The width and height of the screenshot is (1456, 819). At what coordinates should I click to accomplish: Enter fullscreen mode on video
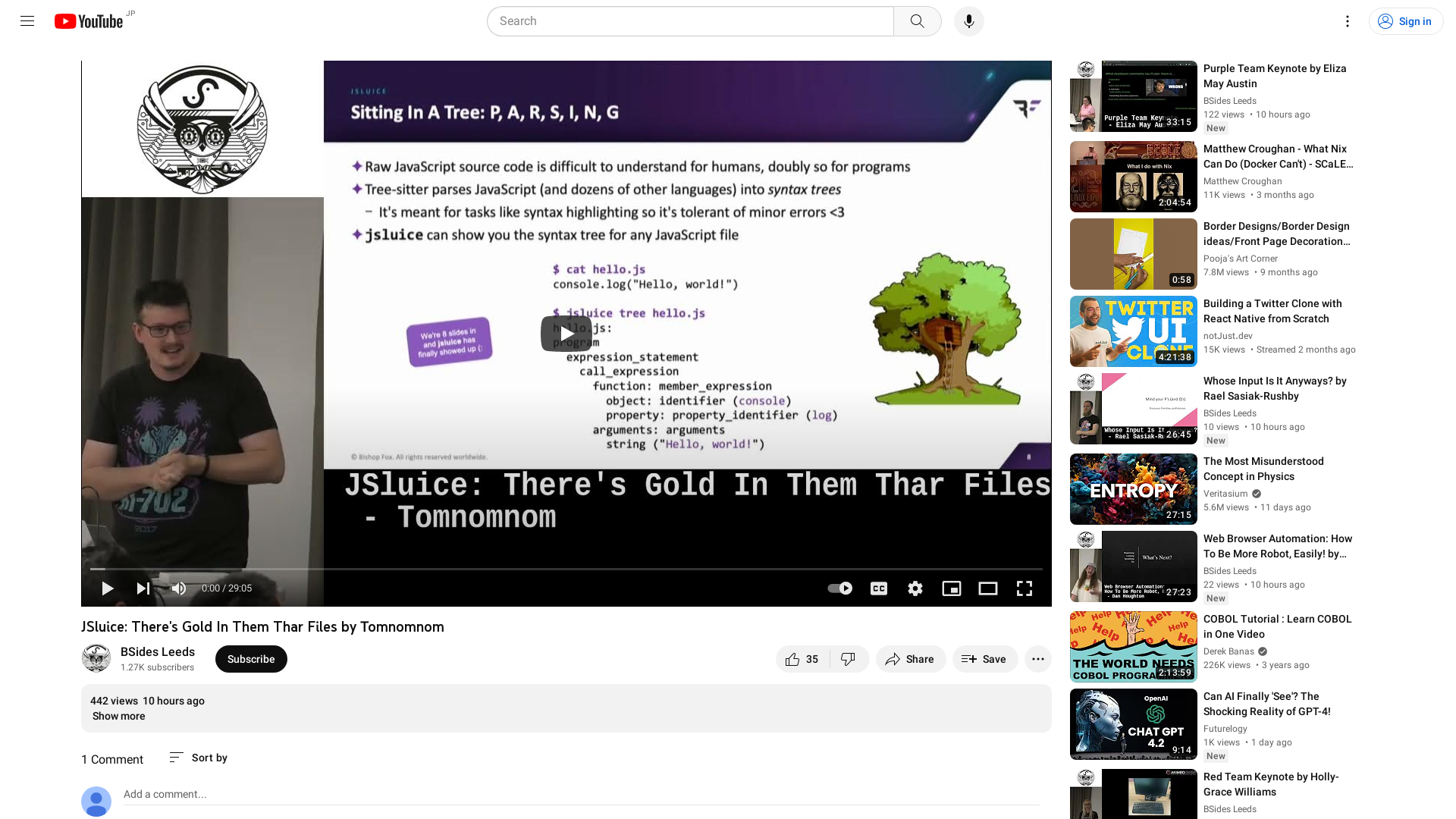point(1024,588)
